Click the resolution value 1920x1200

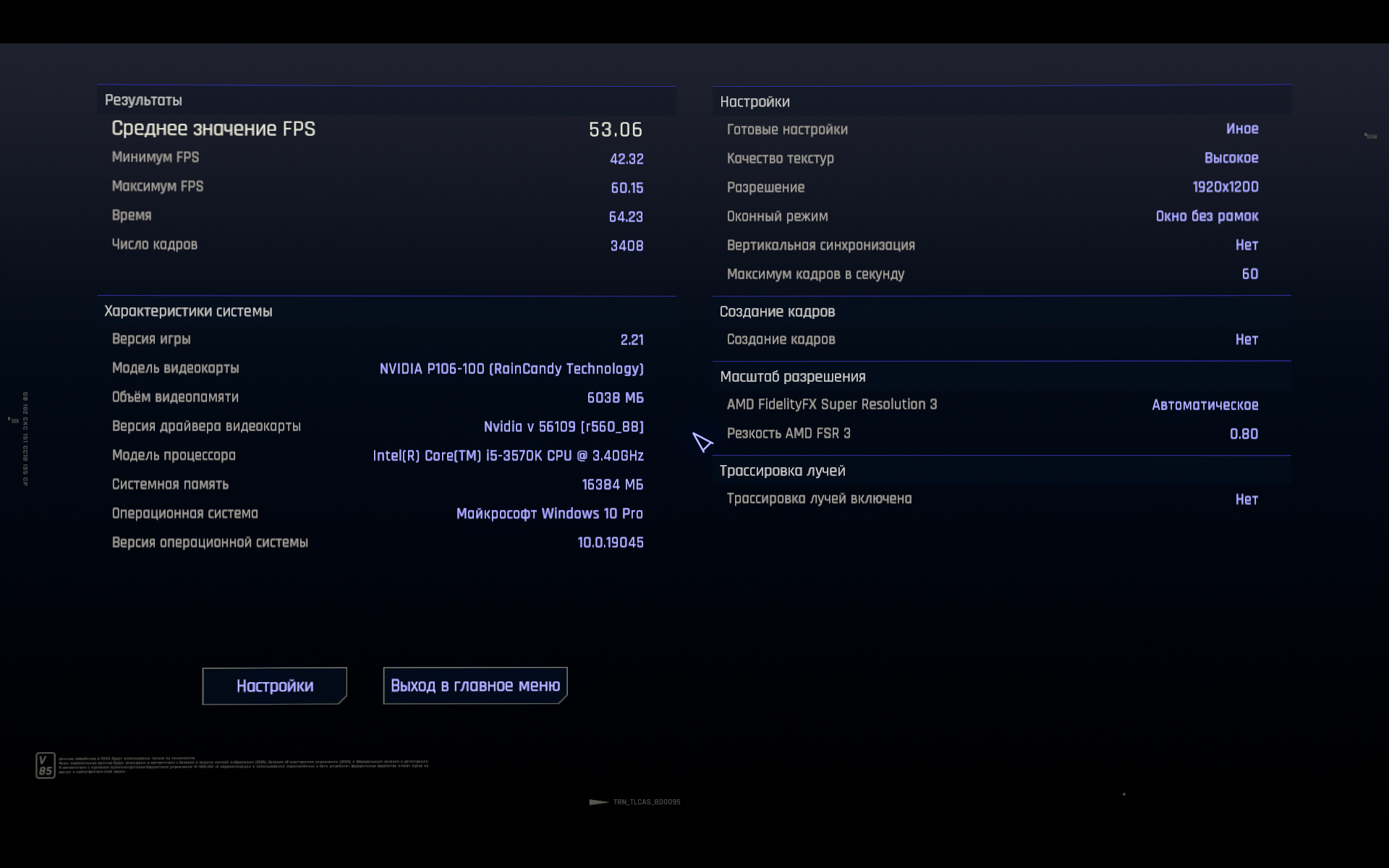[1225, 187]
